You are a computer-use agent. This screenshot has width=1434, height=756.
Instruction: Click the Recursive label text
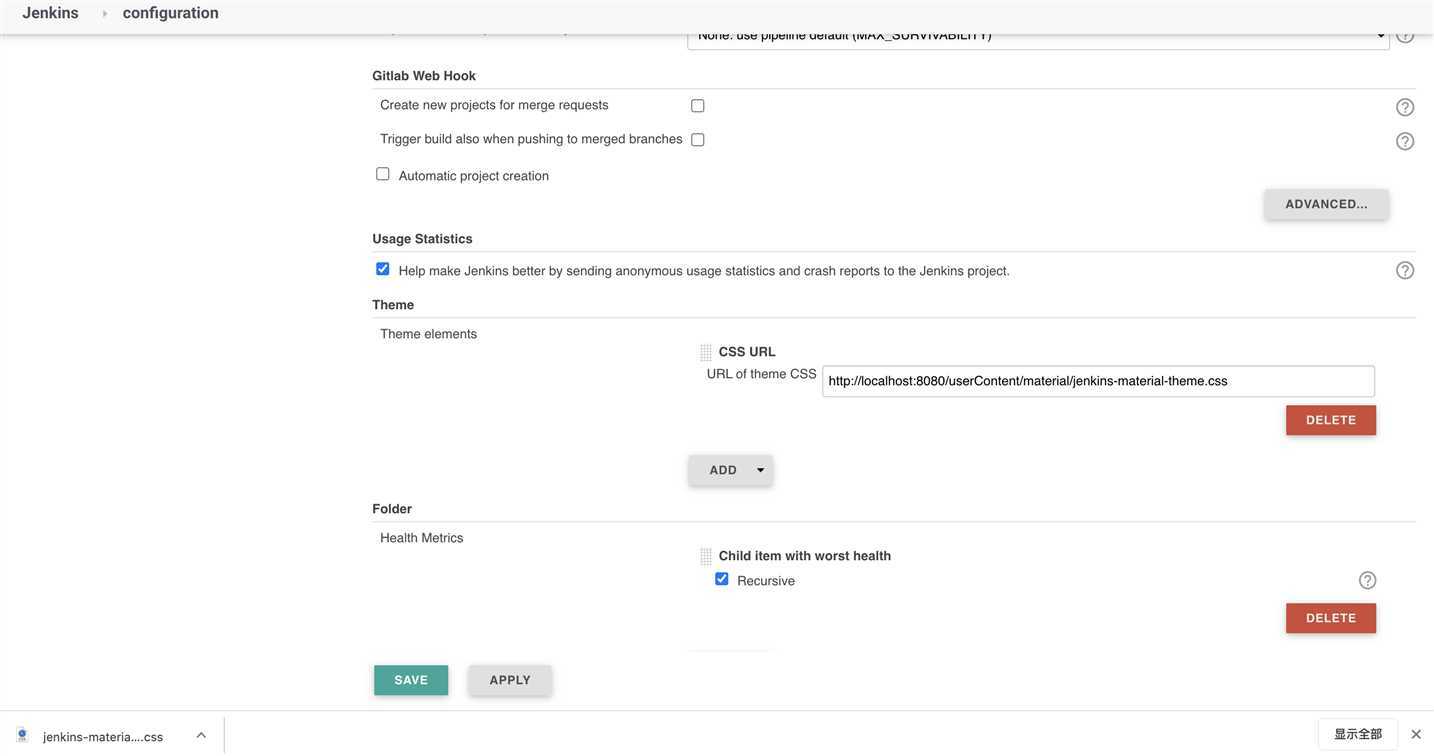pos(766,581)
